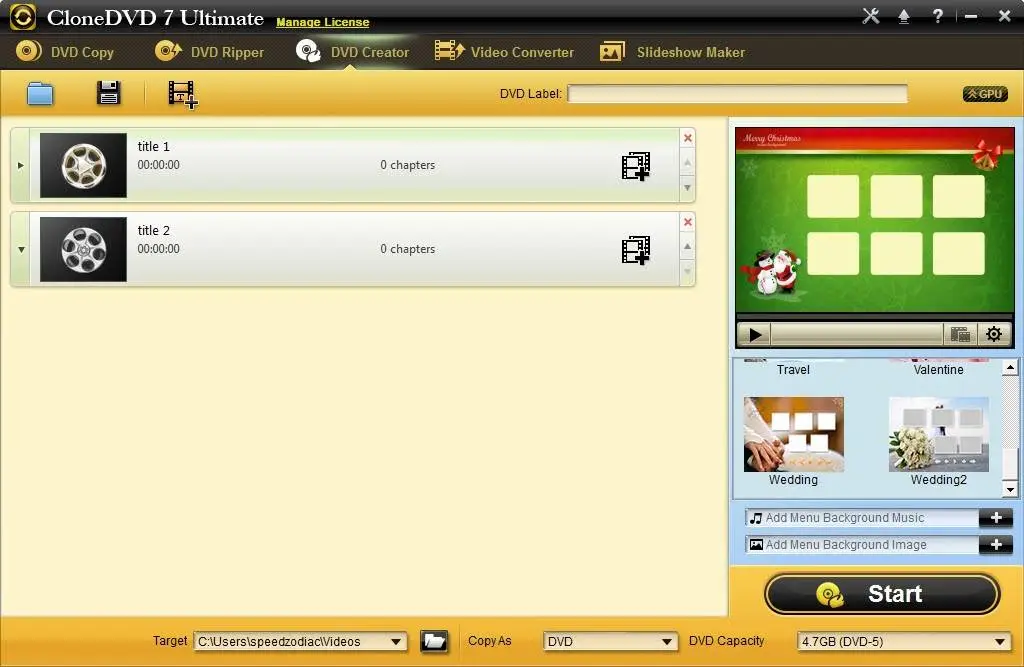Click the menu preview progress bar
Image resolution: width=1024 pixels, height=667 pixels.
[857, 334]
